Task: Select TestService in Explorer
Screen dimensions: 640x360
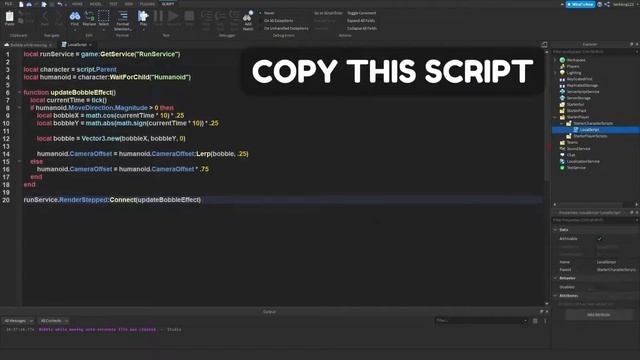Action: pyautogui.click(x=576, y=168)
